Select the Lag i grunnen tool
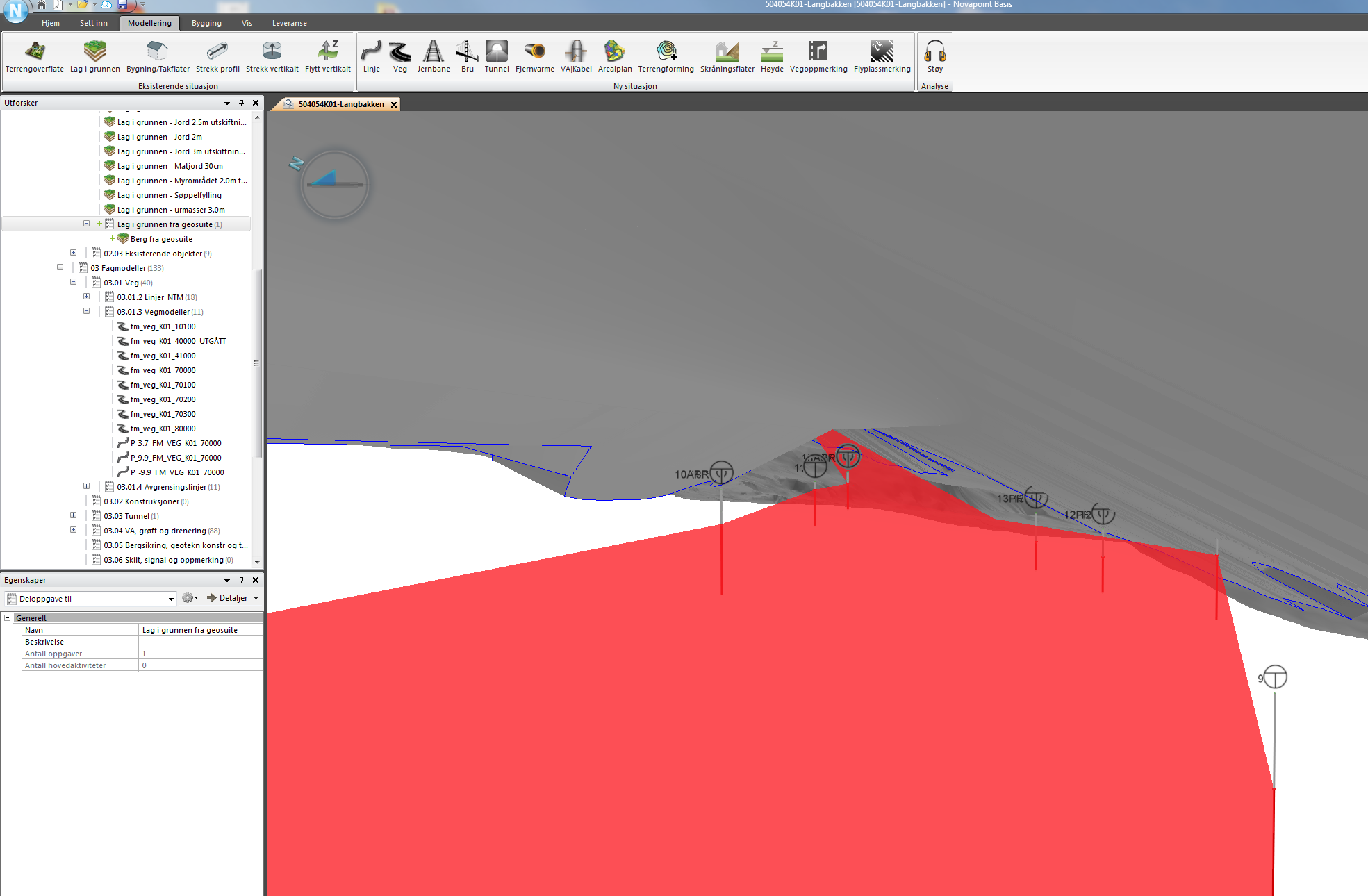 [x=95, y=57]
